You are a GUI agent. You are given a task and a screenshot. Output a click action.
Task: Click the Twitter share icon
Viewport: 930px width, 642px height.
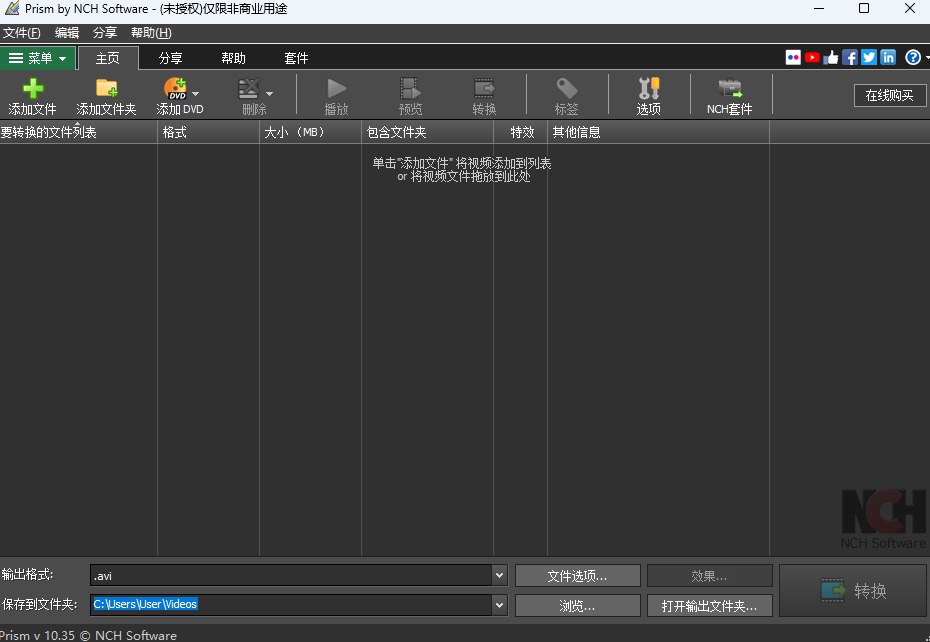click(869, 58)
